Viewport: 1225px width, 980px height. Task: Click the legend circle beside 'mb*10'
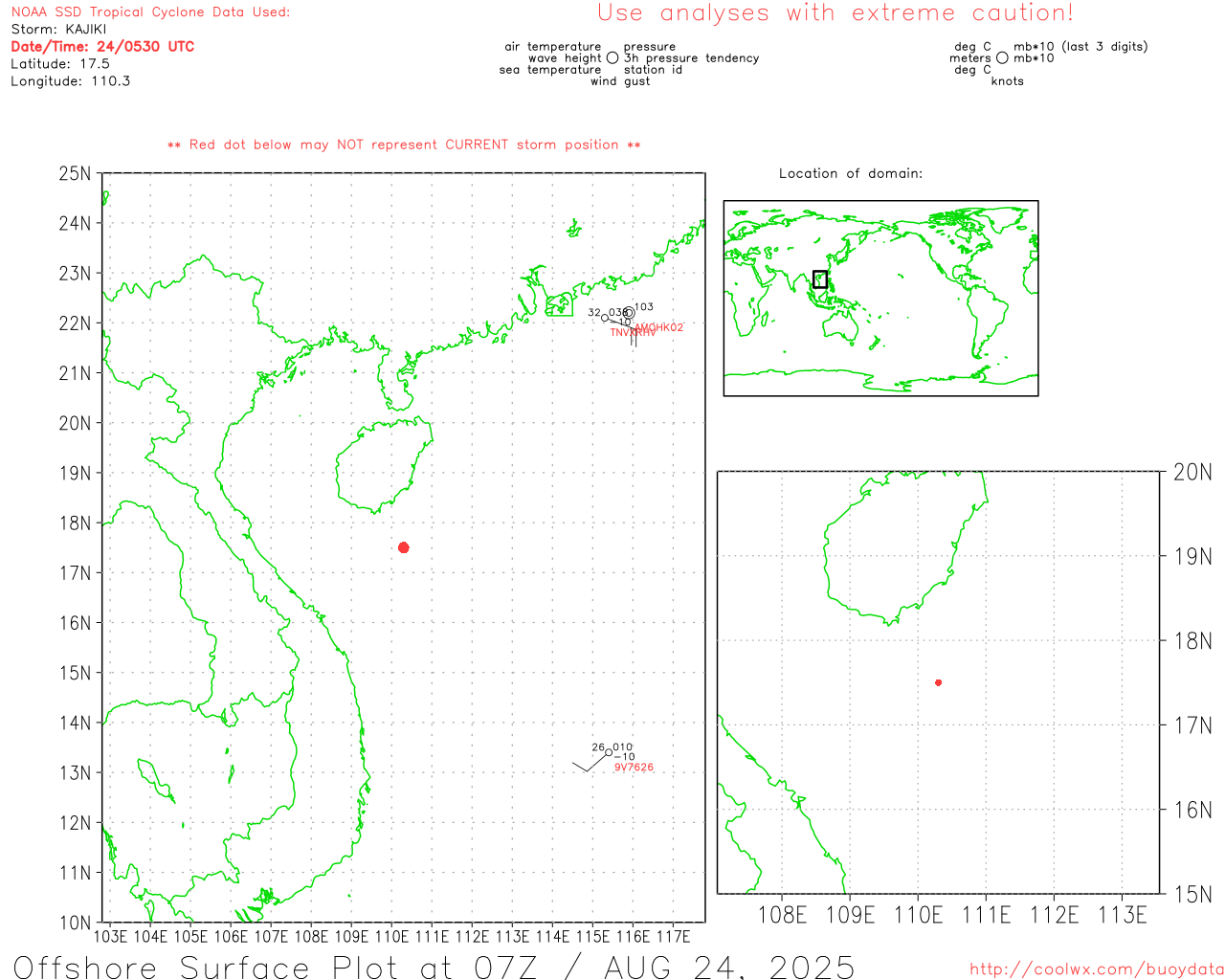(x=1002, y=58)
